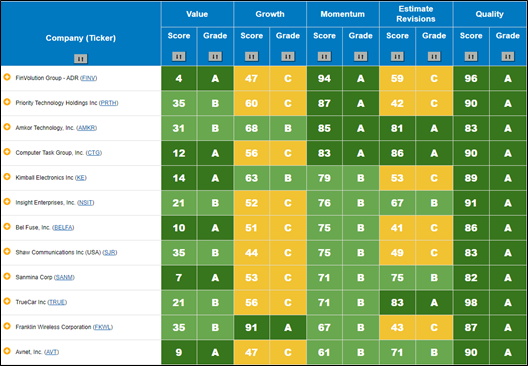Open the PRTH ticker link
Viewport: 528px width, 366px height.
(x=109, y=103)
